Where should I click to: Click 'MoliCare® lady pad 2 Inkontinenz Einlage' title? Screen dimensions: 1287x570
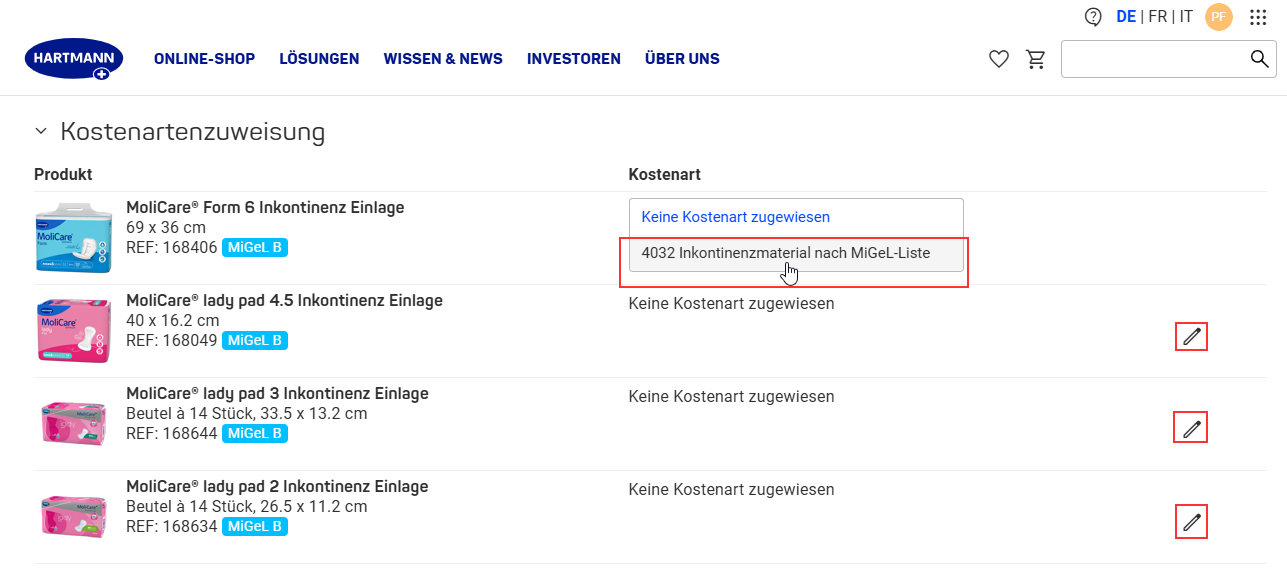(x=277, y=487)
